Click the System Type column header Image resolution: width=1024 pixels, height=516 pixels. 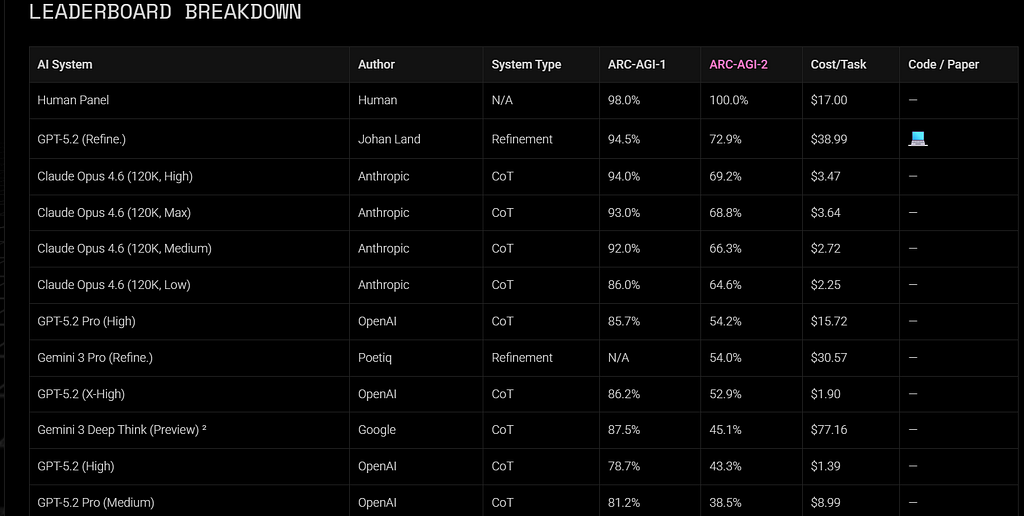click(x=526, y=64)
